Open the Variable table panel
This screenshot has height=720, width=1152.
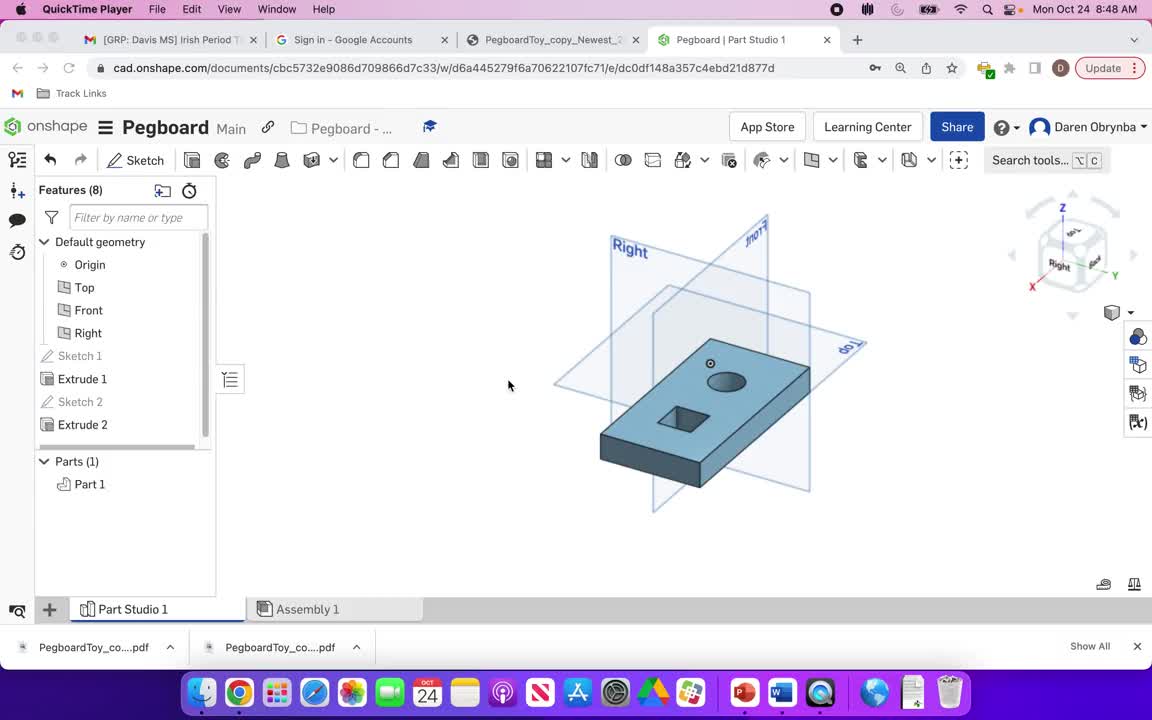1137,422
